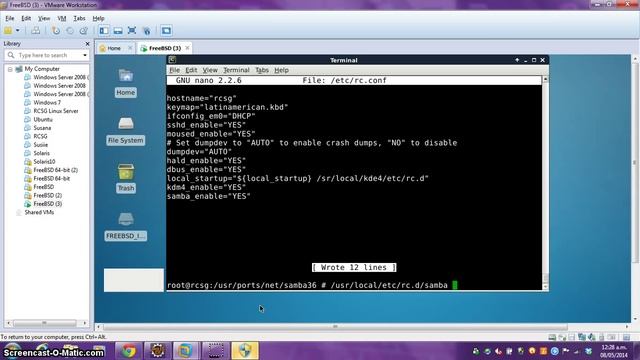Viewport: 640px width, 360px height.
Task: Switch to the Home tab
Action: pyautogui.click(x=114, y=48)
